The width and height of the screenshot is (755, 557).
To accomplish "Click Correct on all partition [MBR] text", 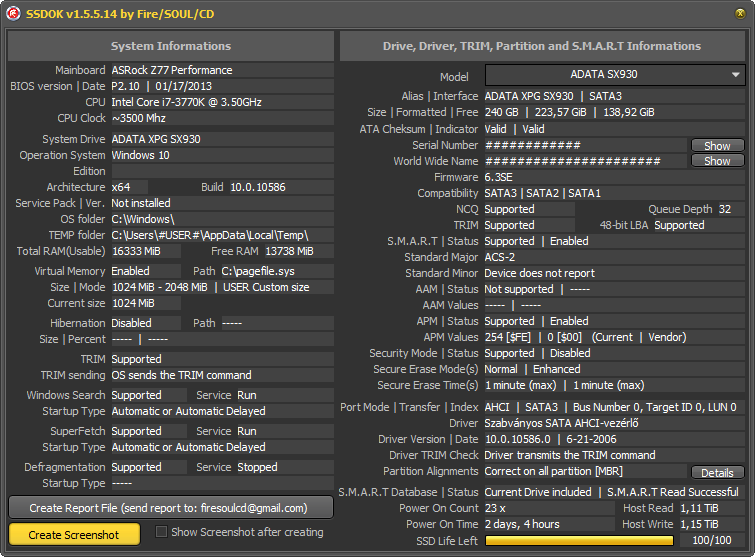I will pyautogui.click(x=554, y=471).
